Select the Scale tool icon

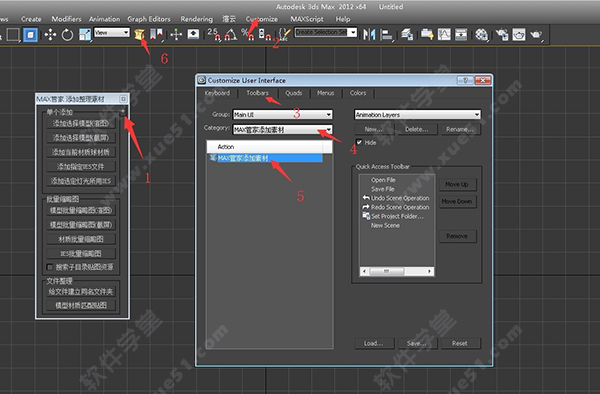tap(84, 35)
